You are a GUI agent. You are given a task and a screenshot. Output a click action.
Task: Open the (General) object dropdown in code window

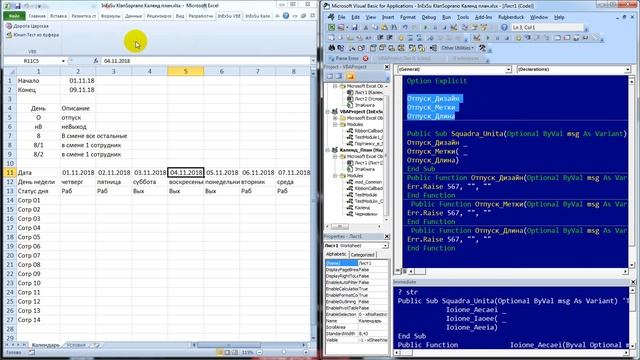click(x=508, y=70)
